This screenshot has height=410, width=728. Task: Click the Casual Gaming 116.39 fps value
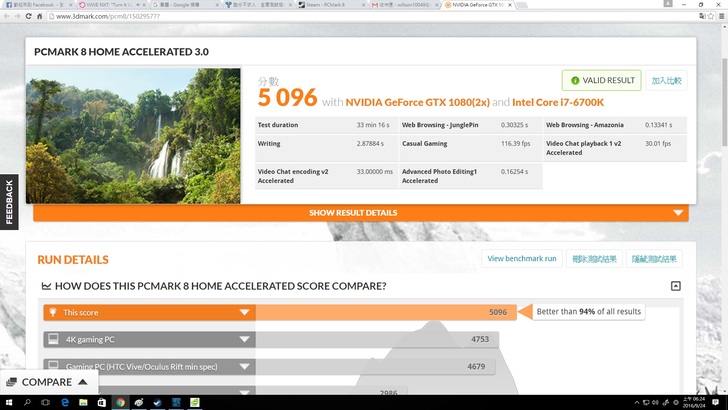coord(515,143)
